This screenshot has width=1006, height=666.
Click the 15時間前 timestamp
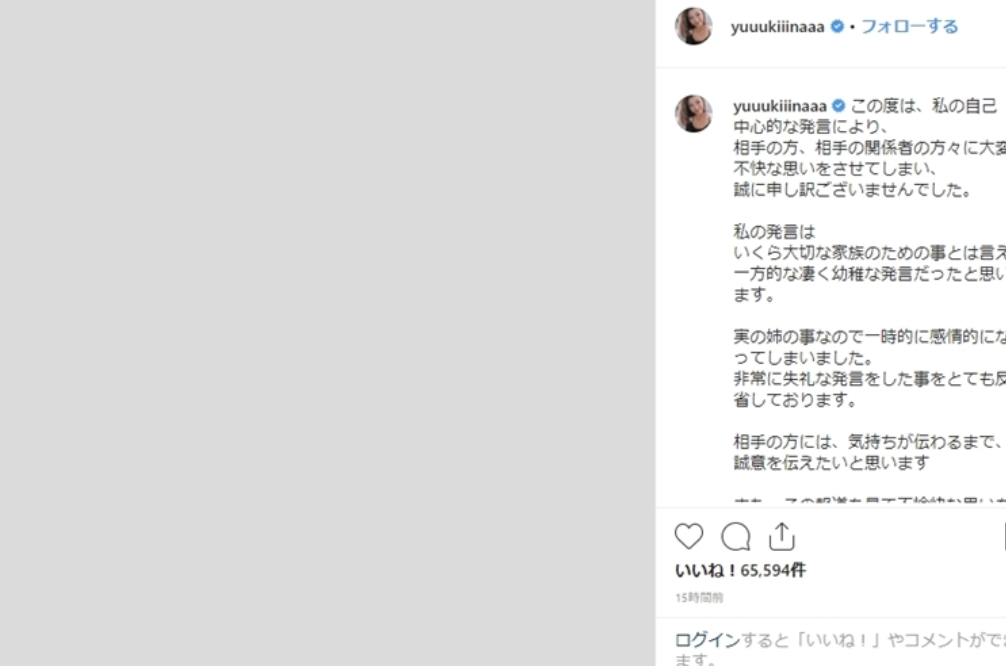tap(699, 597)
